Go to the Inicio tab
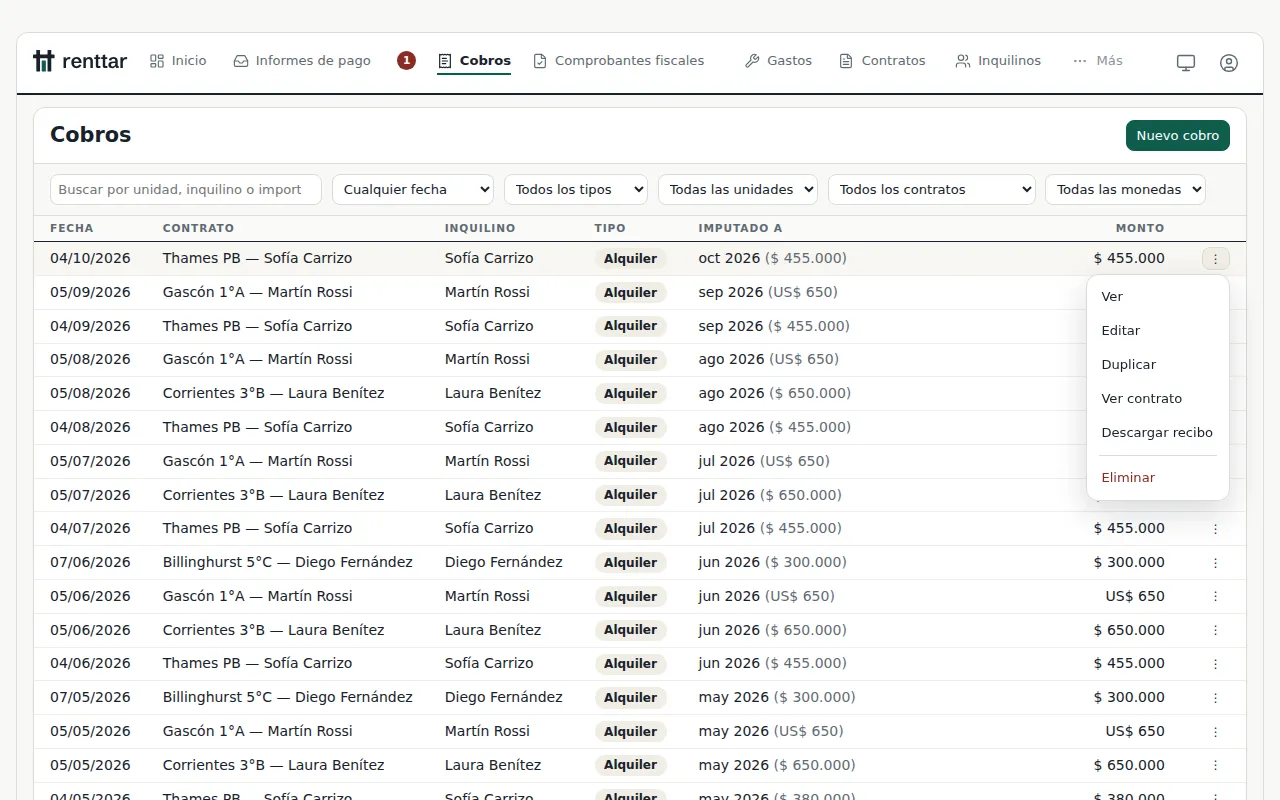 click(x=178, y=61)
